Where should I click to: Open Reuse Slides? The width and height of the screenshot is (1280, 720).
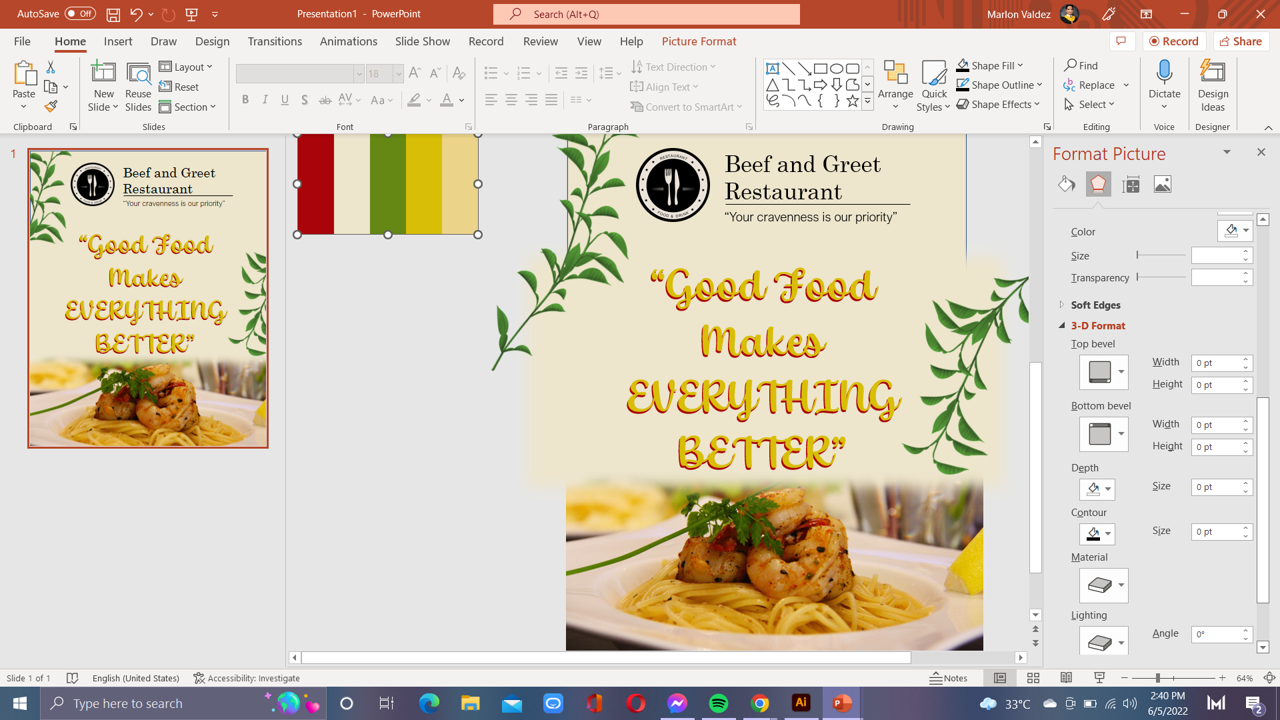coord(138,86)
